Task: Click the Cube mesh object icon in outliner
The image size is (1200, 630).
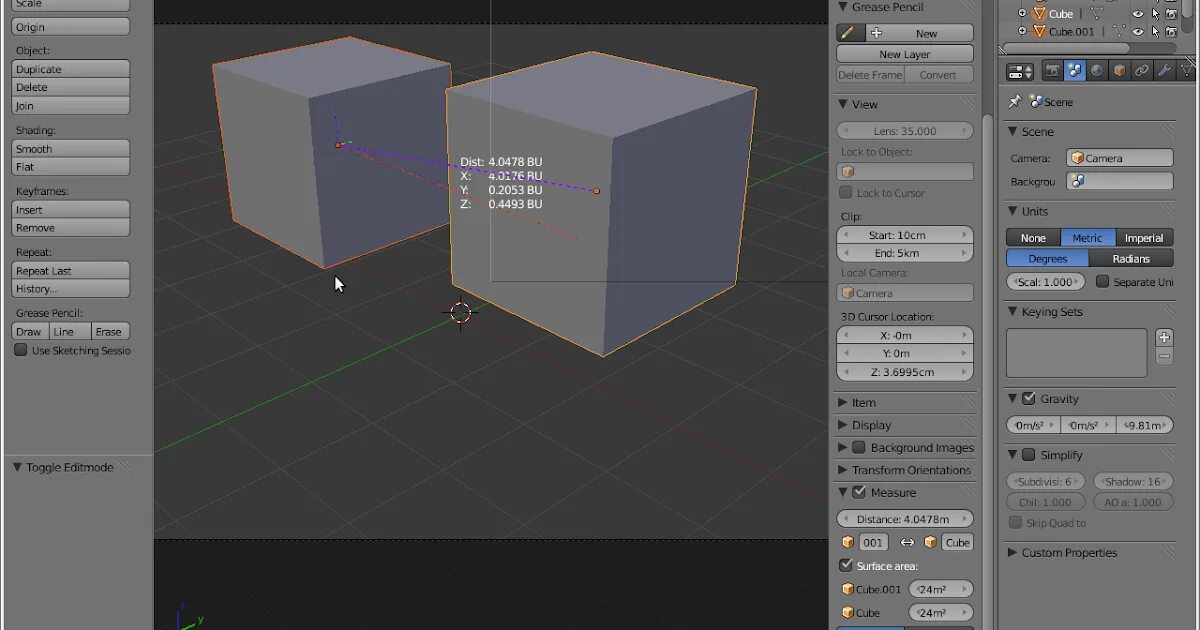Action: click(1039, 13)
